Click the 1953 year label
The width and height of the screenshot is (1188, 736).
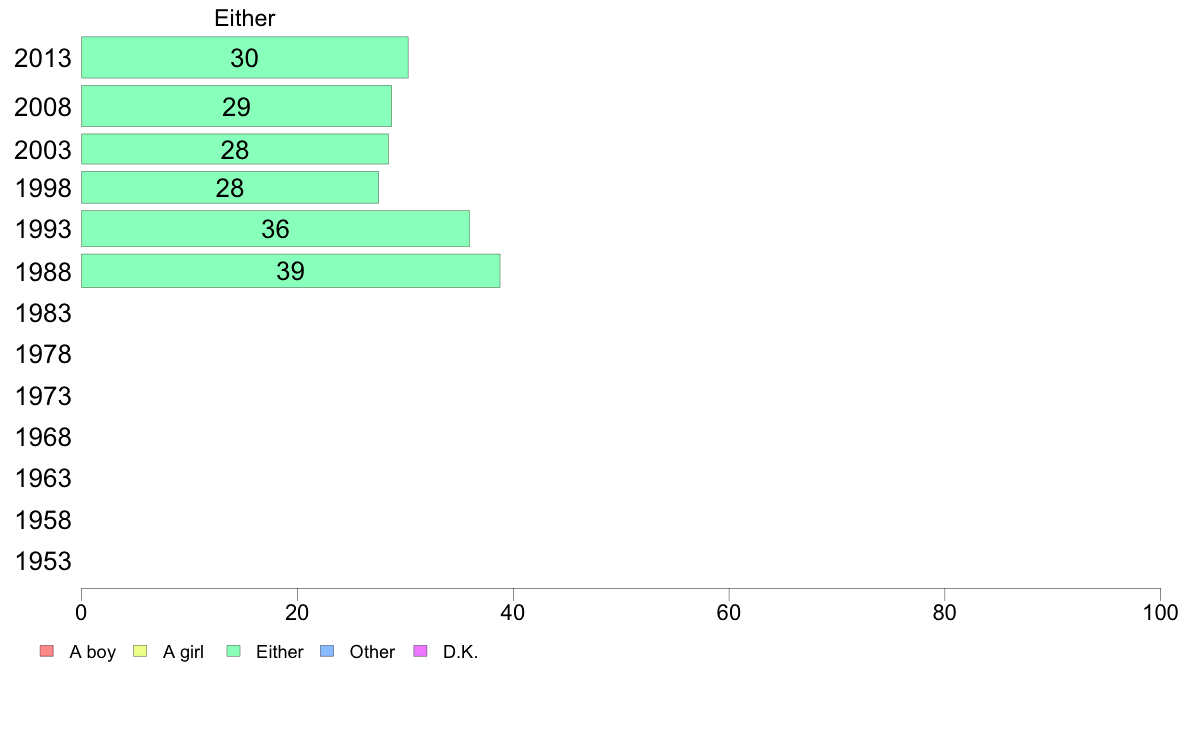(43, 562)
